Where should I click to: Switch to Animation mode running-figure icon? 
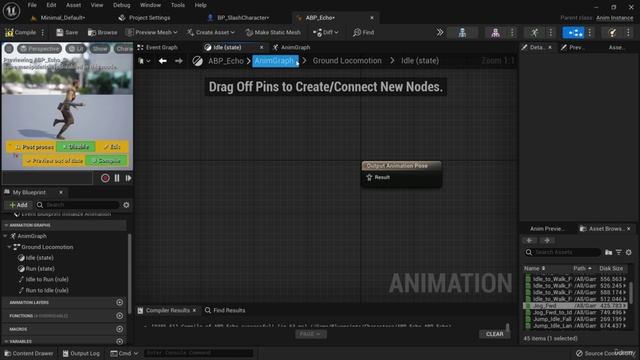point(534,33)
